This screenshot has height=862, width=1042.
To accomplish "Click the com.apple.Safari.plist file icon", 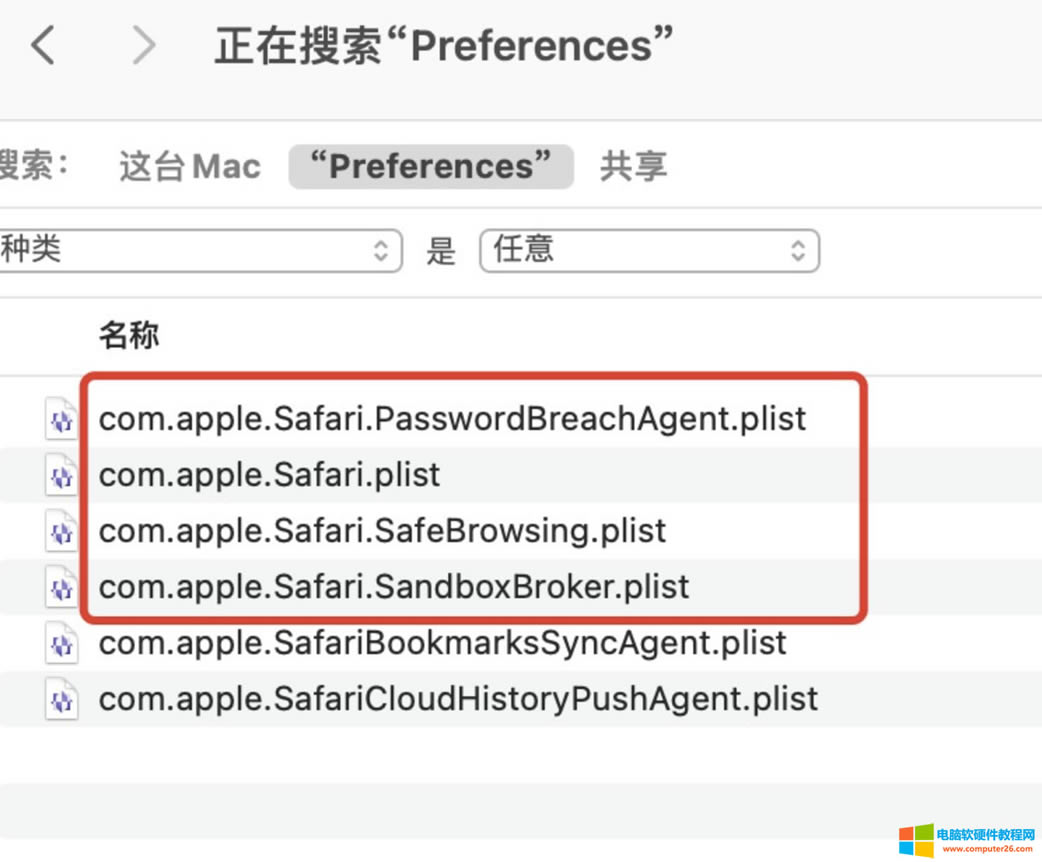I will pyautogui.click(x=62, y=475).
